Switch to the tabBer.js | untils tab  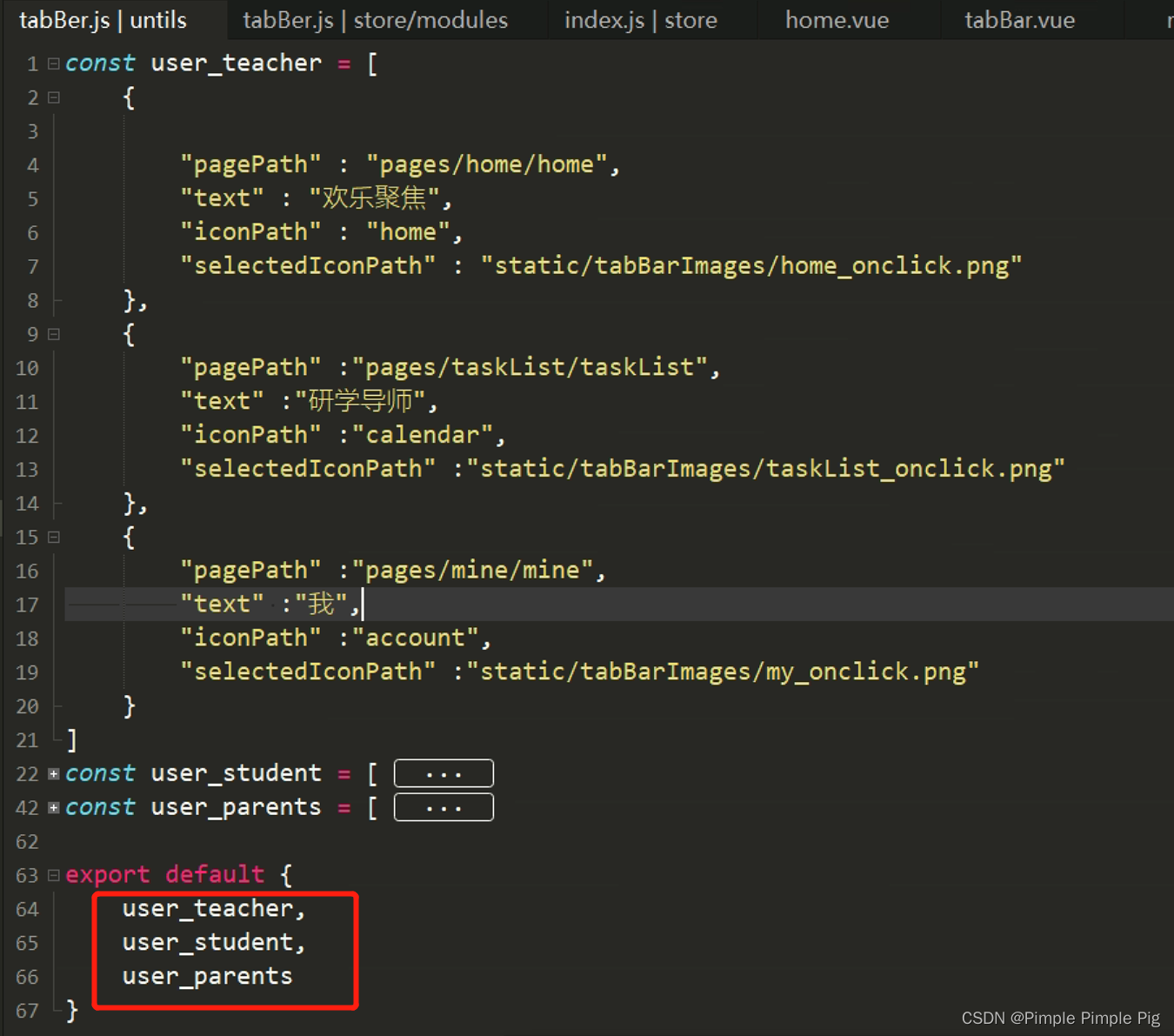point(103,20)
